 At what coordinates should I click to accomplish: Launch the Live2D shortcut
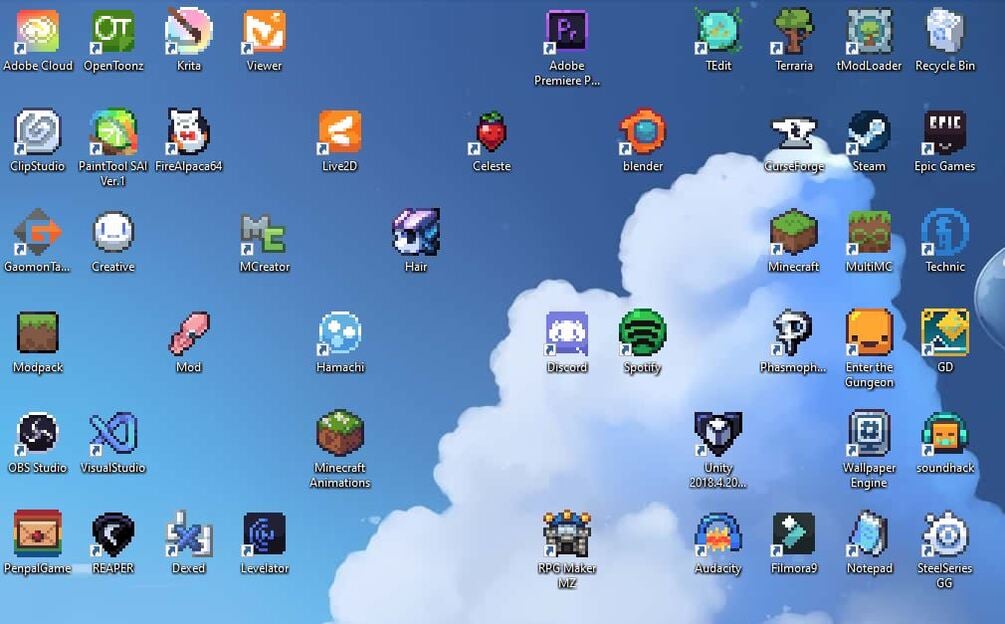click(340, 132)
